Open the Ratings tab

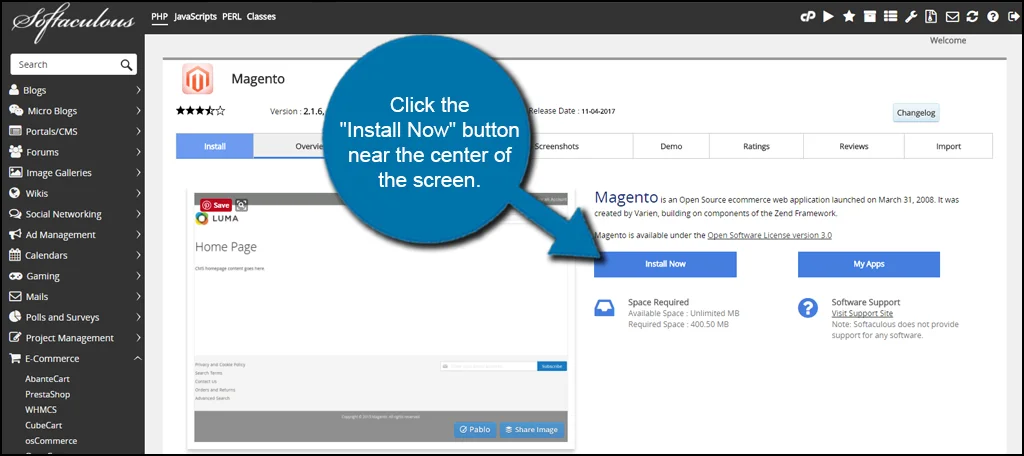tap(756, 146)
